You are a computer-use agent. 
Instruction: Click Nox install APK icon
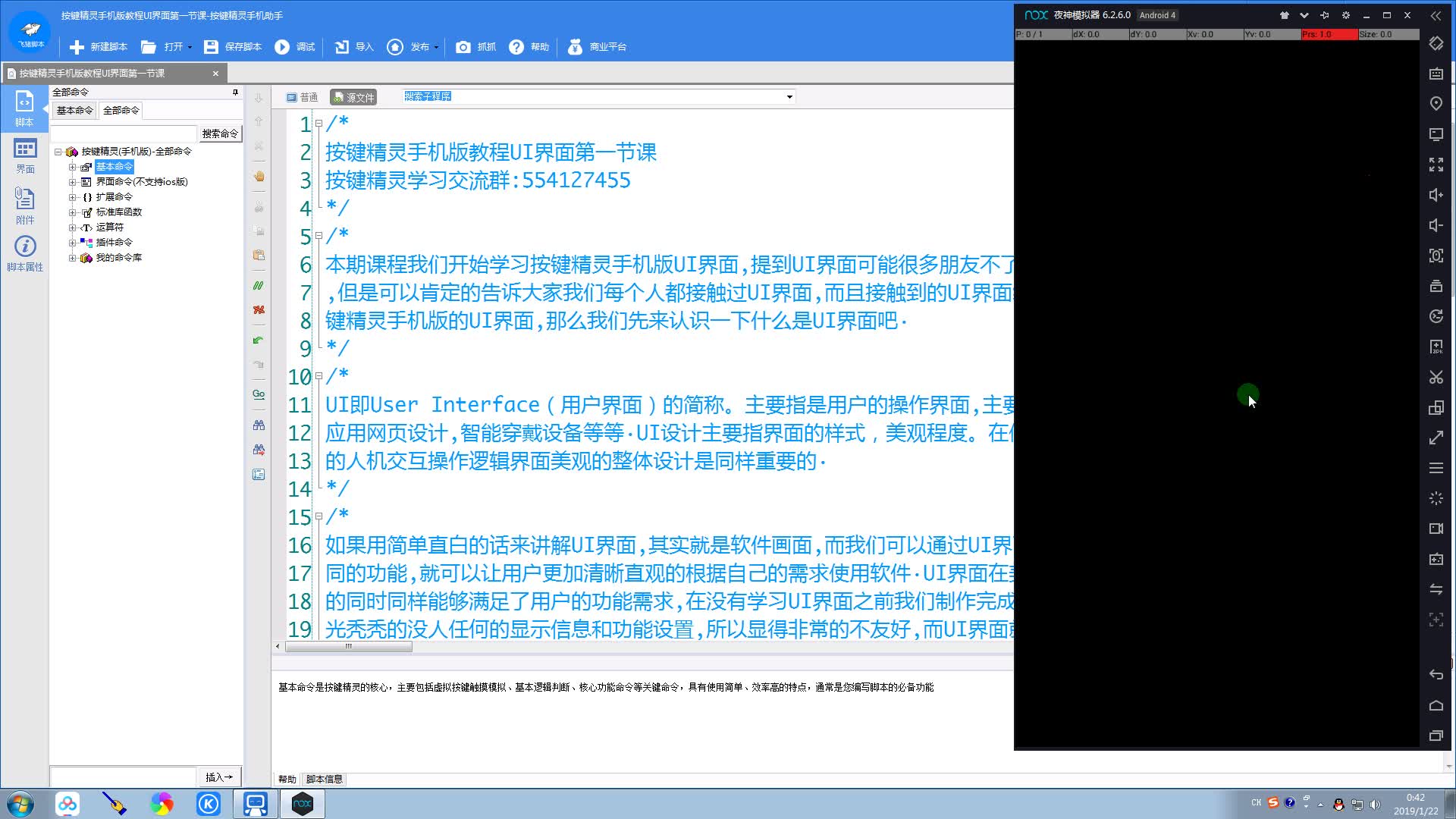(1436, 347)
